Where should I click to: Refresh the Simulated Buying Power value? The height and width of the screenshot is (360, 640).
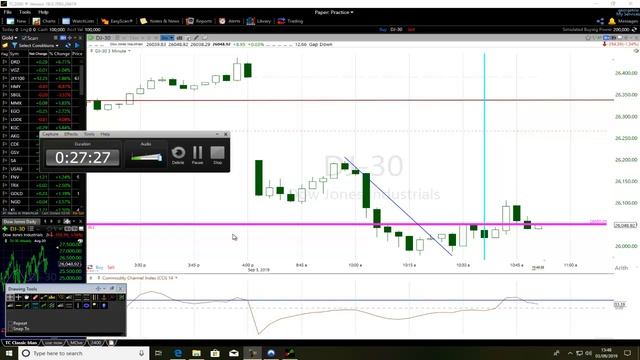[x=634, y=29]
